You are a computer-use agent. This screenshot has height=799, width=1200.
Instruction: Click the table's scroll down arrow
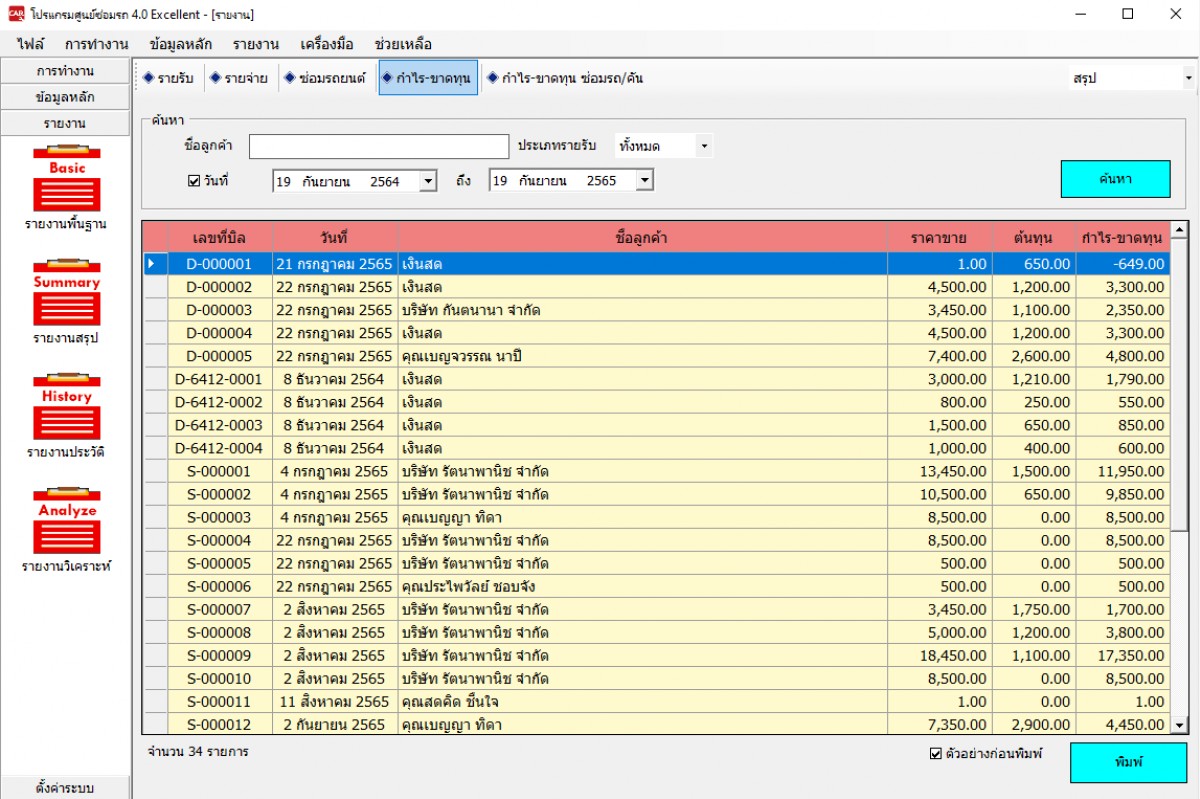tap(1179, 725)
